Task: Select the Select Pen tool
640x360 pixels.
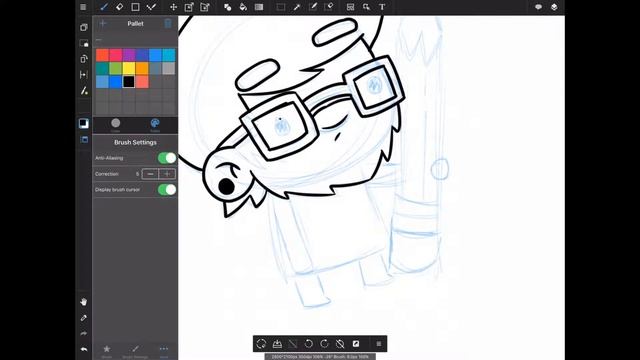Action: point(313,7)
